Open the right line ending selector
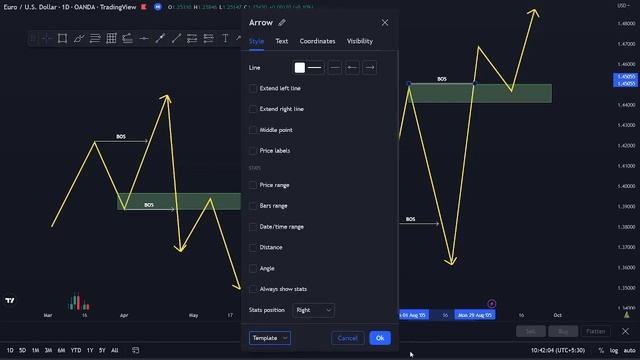This screenshot has width=640, height=360. pos(370,67)
